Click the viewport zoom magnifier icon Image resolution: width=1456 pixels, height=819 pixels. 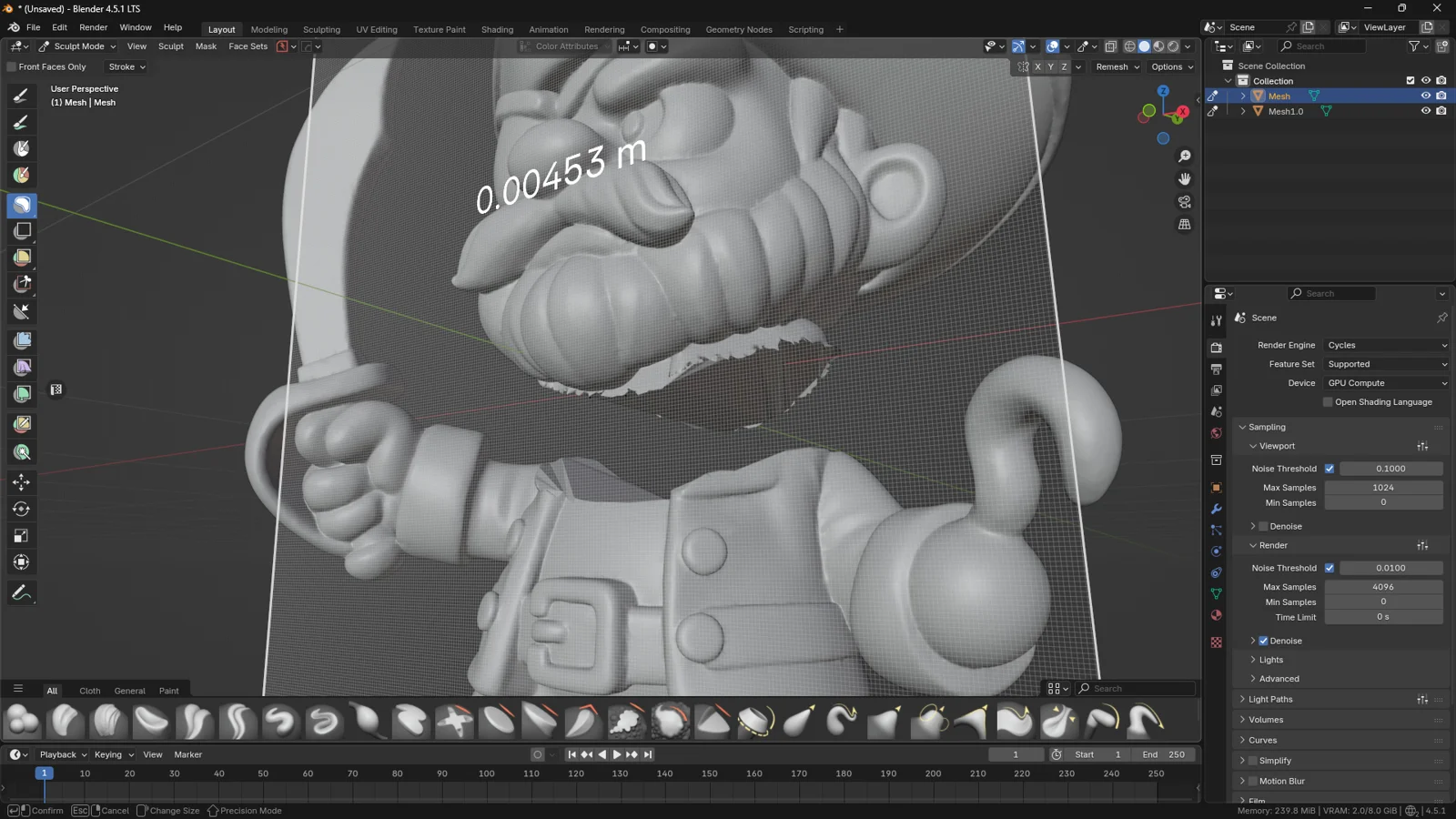tap(1184, 157)
